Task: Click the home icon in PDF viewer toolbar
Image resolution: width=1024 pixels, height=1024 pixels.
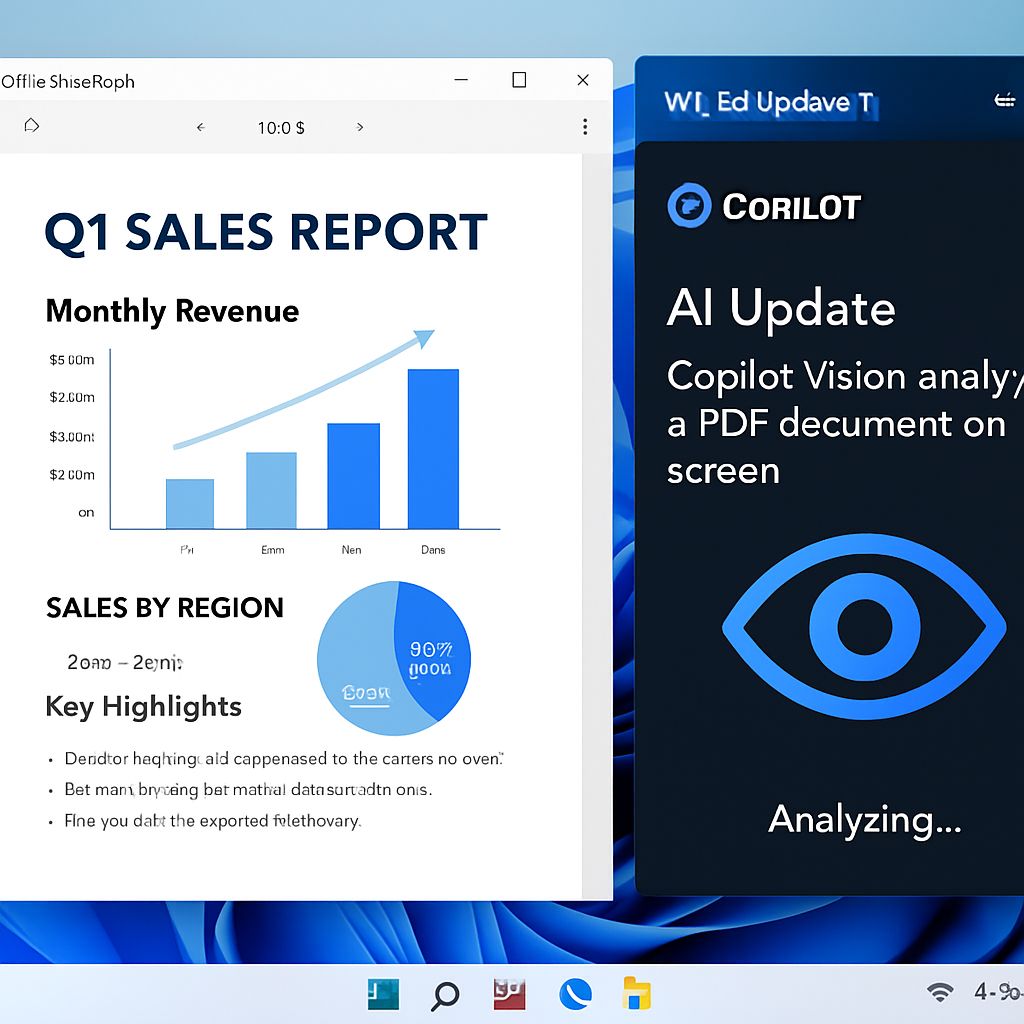Action: [x=31, y=125]
